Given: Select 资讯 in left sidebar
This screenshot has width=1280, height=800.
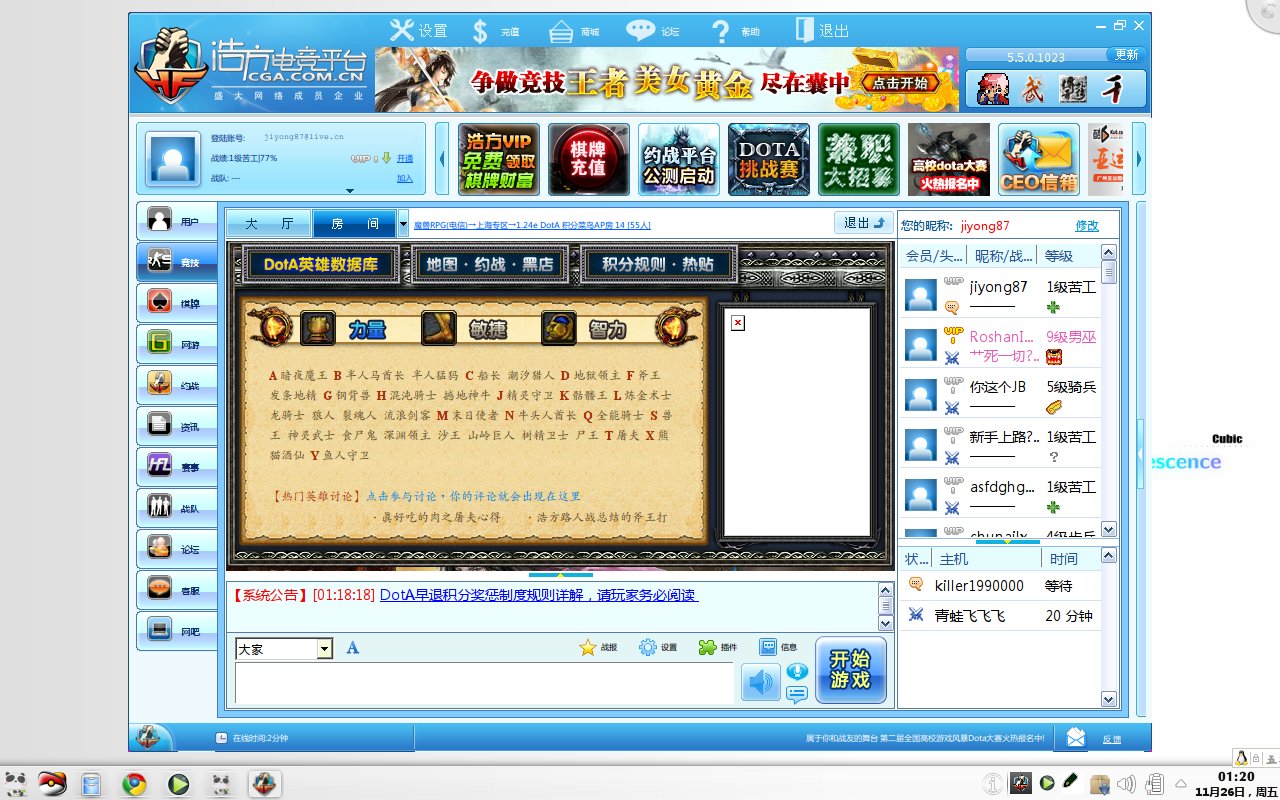Looking at the screenshot, I should 176,426.
